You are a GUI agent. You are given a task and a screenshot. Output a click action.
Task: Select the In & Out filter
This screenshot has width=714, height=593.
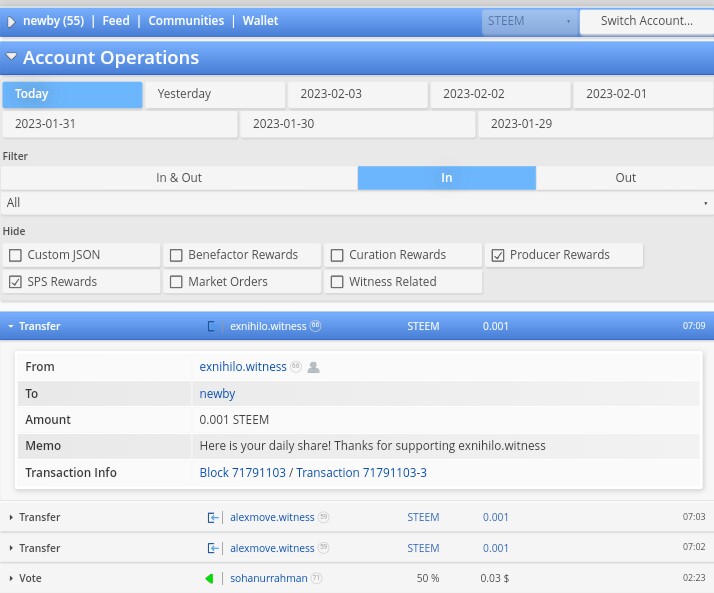click(179, 178)
